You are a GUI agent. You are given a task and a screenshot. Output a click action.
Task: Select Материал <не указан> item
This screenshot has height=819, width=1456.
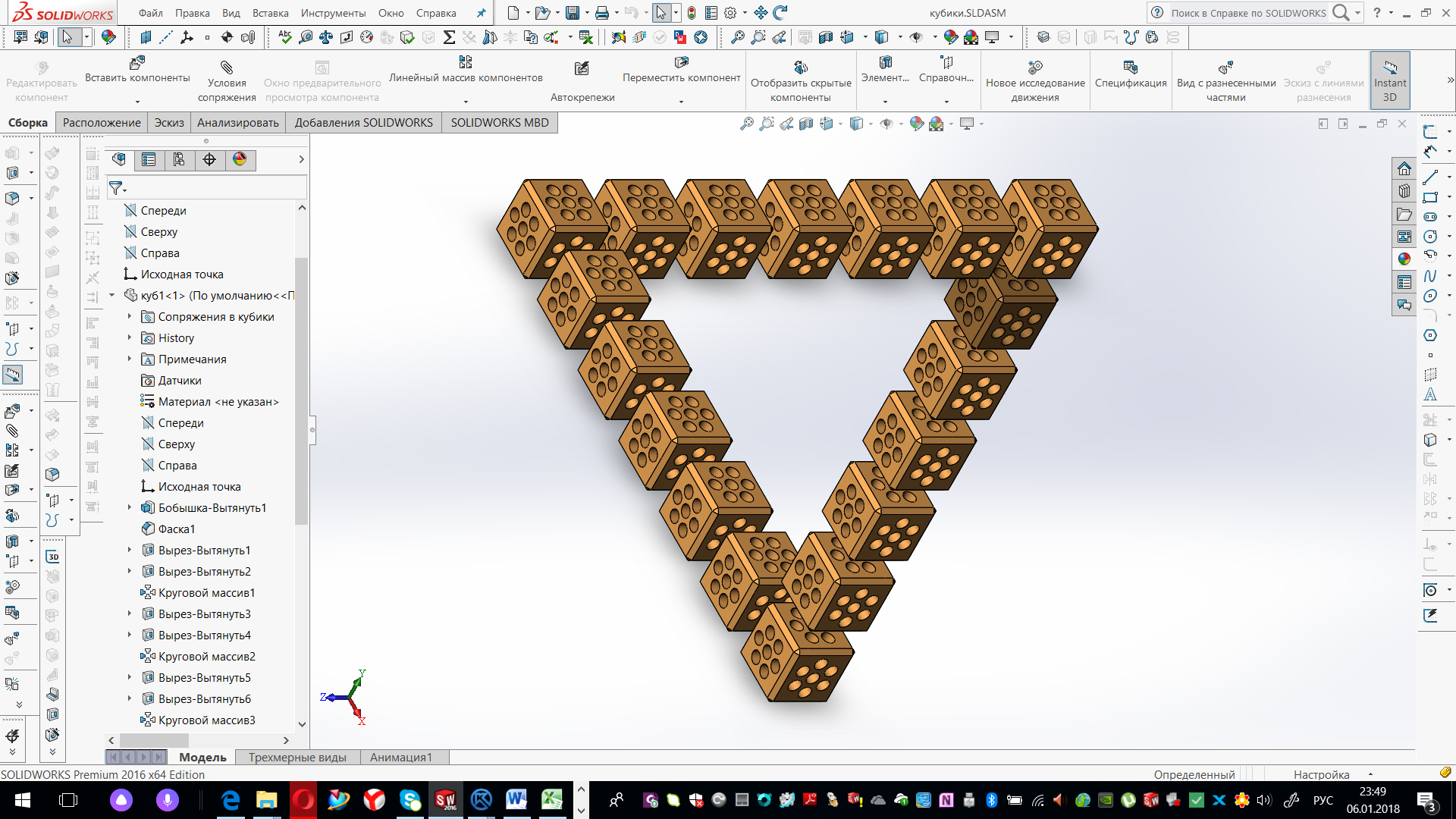coord(218,402)
